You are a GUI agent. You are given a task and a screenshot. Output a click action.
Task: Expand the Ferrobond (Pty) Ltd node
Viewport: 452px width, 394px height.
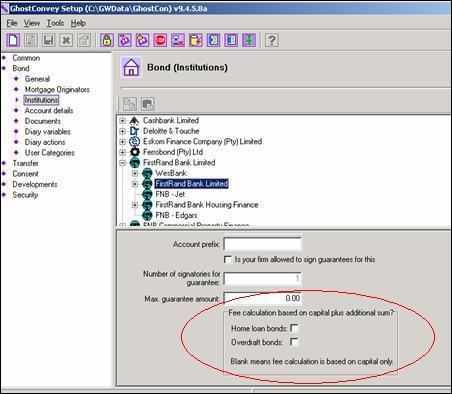(x=122, y=152)
